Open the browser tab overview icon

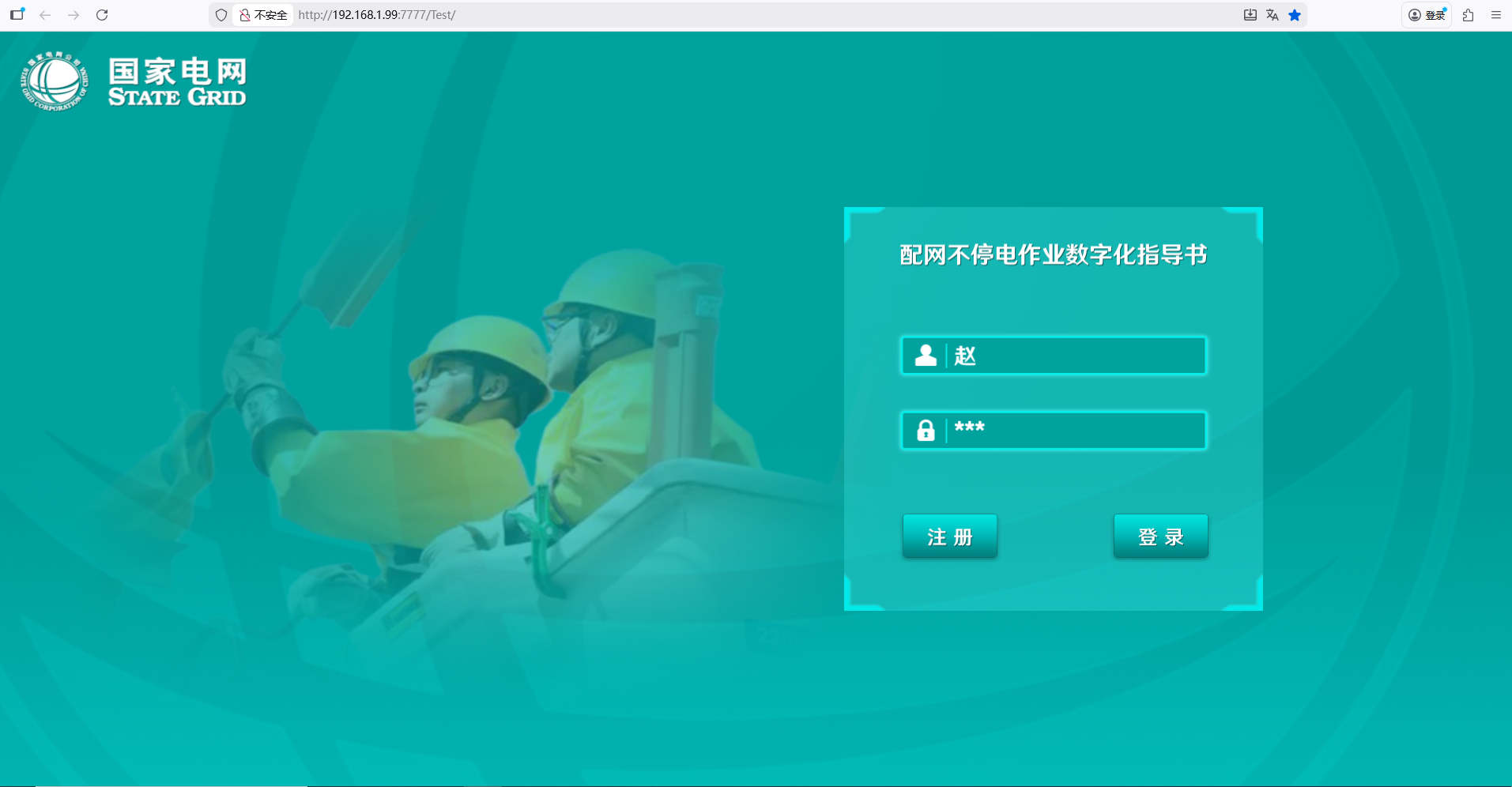tap(17, 14)
